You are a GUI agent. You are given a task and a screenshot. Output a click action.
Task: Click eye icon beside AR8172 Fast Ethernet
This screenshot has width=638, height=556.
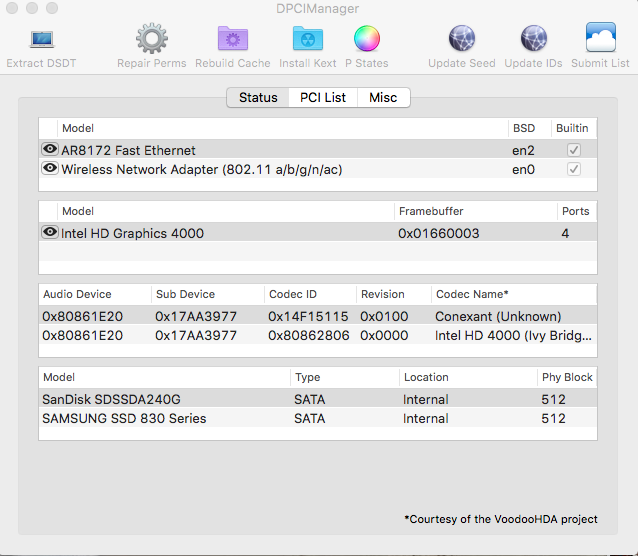coord(49,149)
